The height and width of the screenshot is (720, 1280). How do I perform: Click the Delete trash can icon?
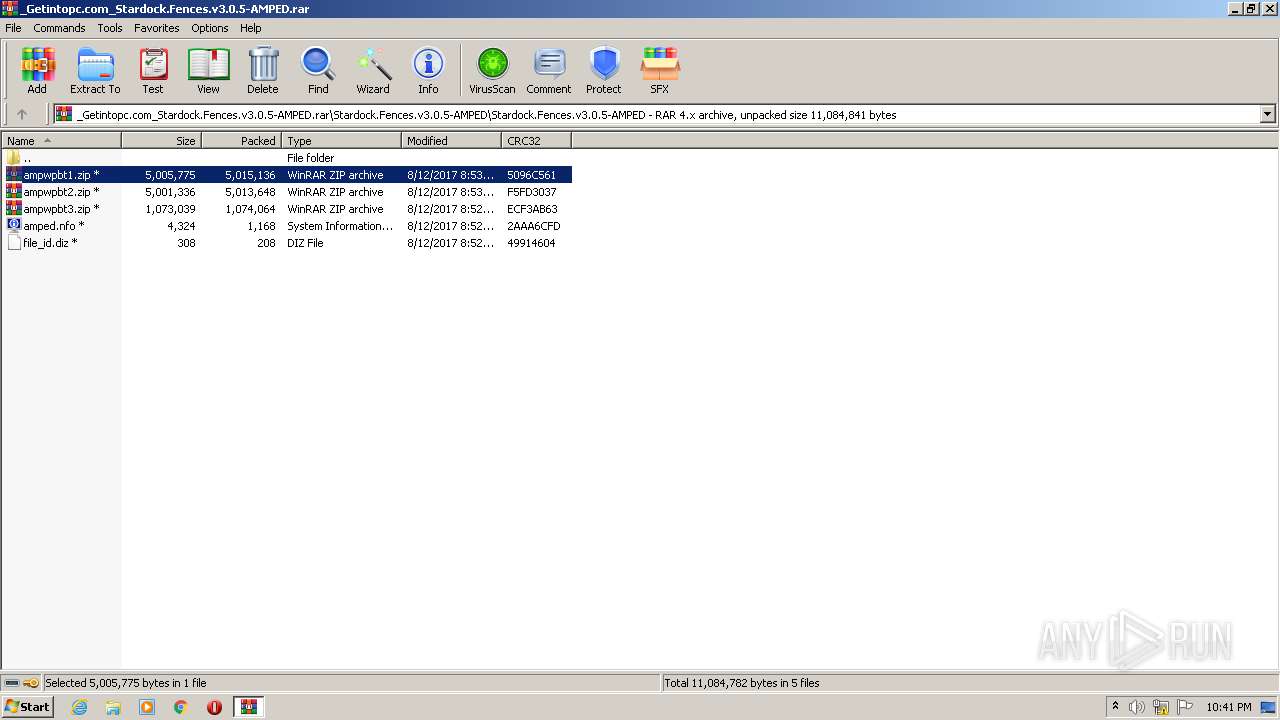tap(263, 70)
